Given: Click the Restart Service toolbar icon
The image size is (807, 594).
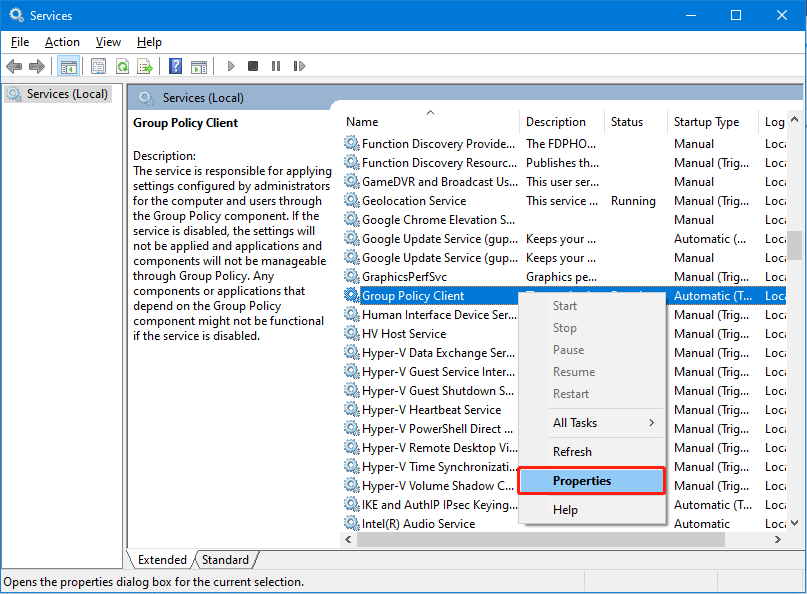Looking at the screenshot, I should point(297,67).
